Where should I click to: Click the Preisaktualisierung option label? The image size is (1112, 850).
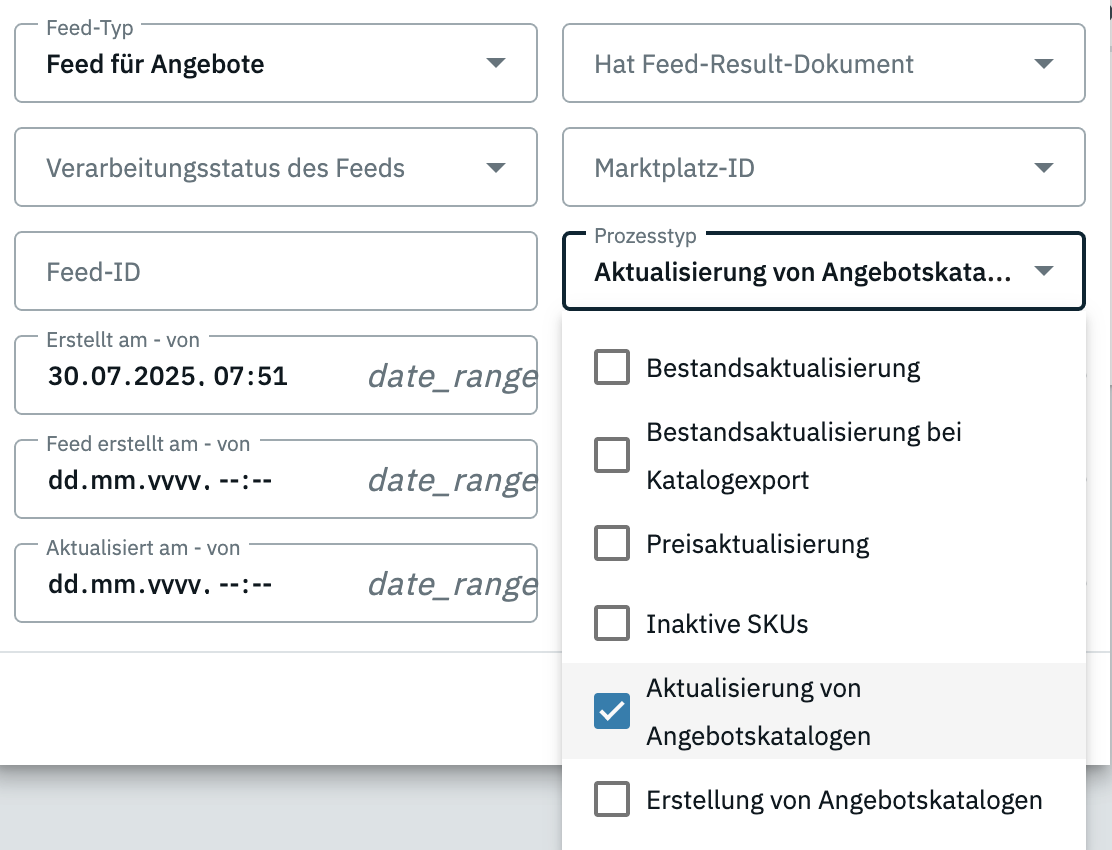tap(758, 544)
